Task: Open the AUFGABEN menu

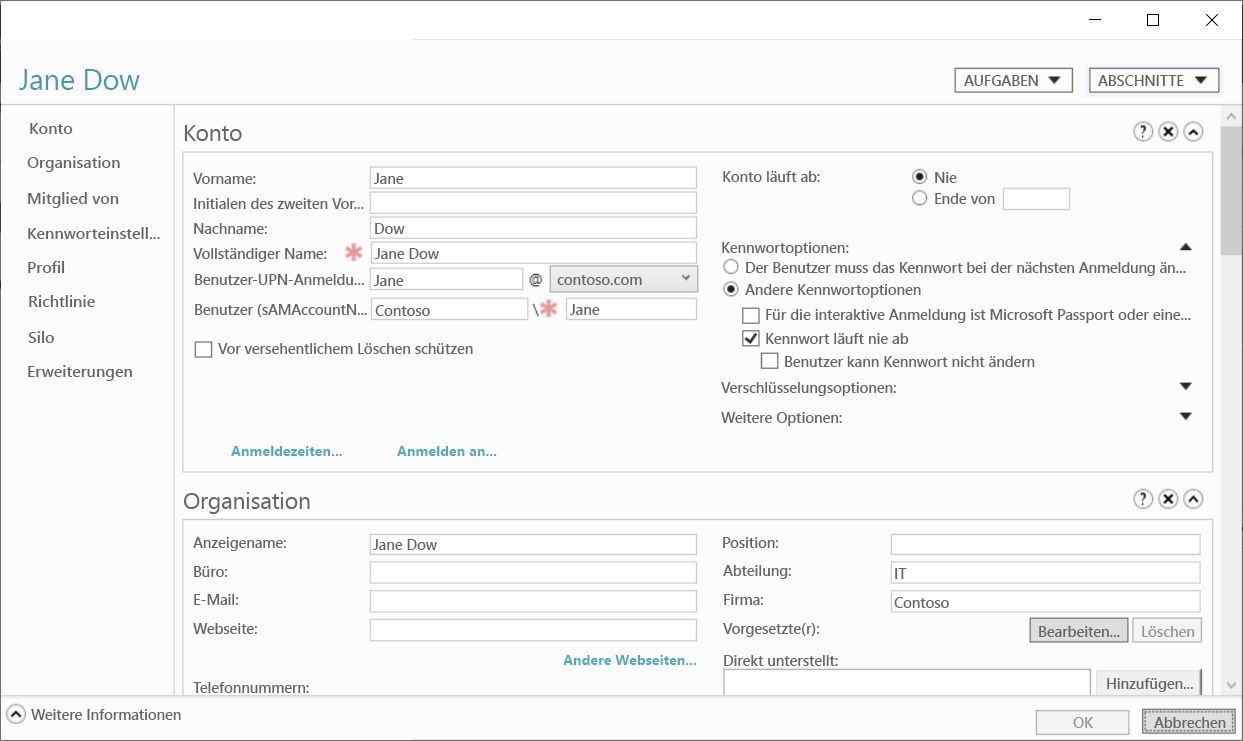Action: tap(1013, 79)
